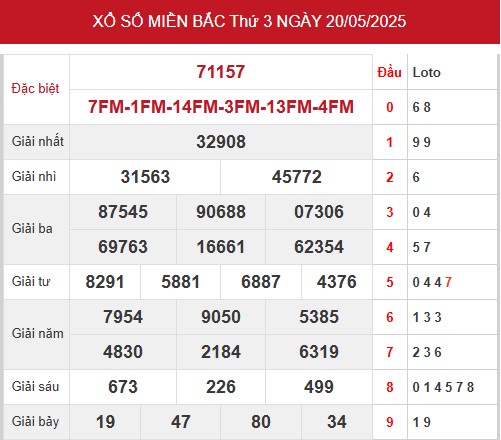Click loto values '2 3 6' for head 7
The width and height of the screenshot is (501, 440).
tap(427, 352)
